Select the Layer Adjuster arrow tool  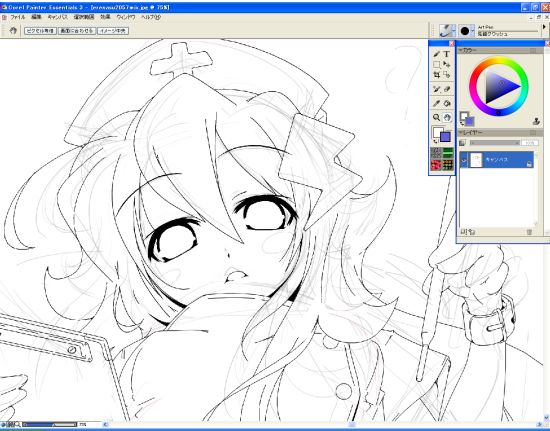447,65
